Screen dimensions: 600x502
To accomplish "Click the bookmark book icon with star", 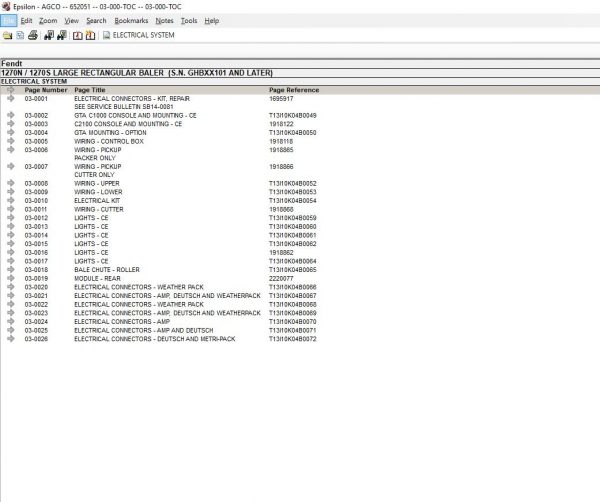I will click(x=90, y=36).
